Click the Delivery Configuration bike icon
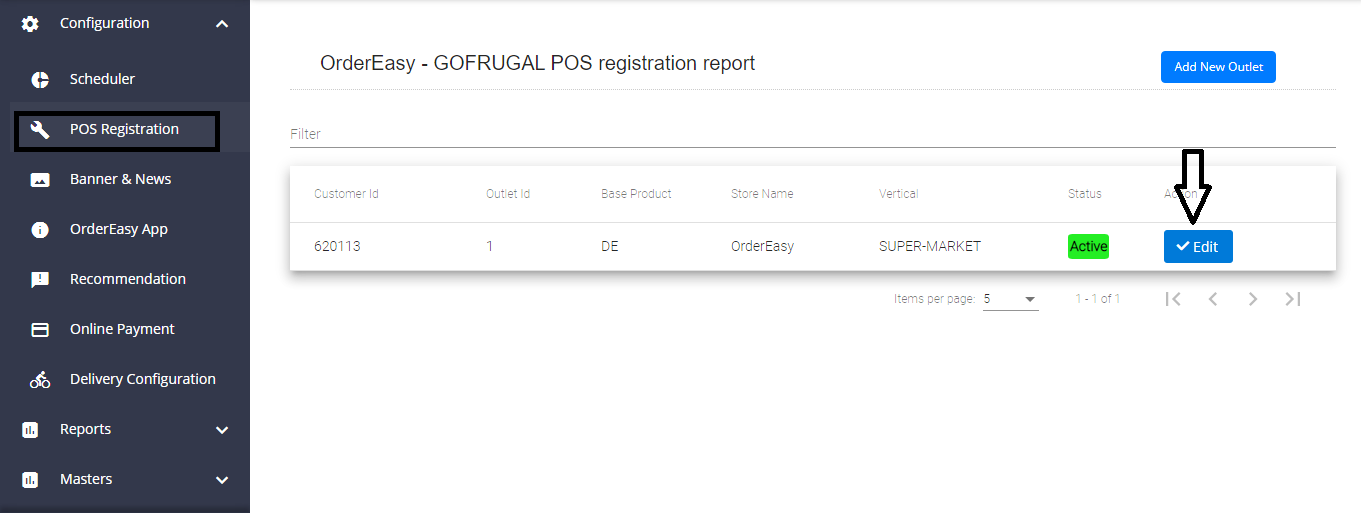Image resolution: width=1361 pixels, height=513 pixels. coord(40,379)
